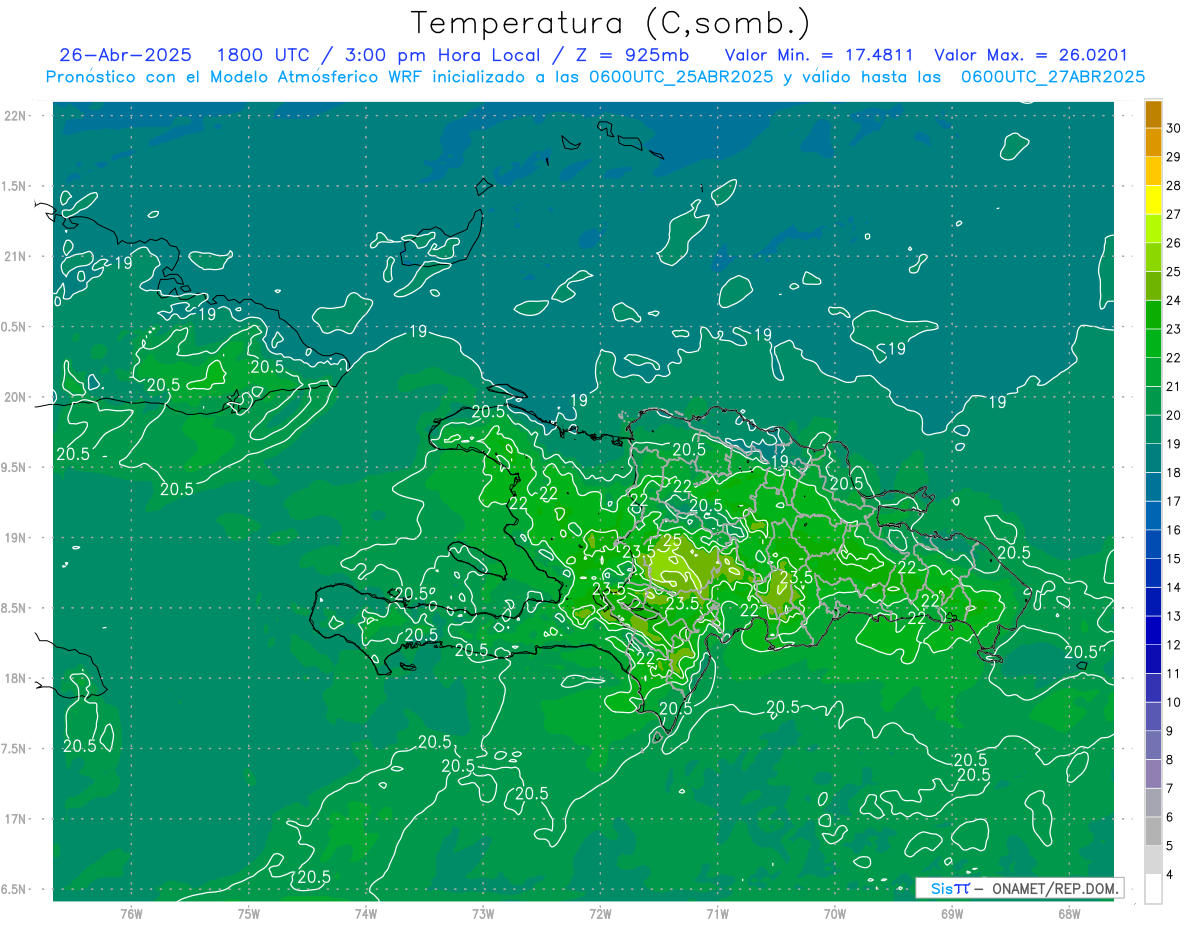
Task: Click the "18N" latitude label
Action: [x=17, y=679]
